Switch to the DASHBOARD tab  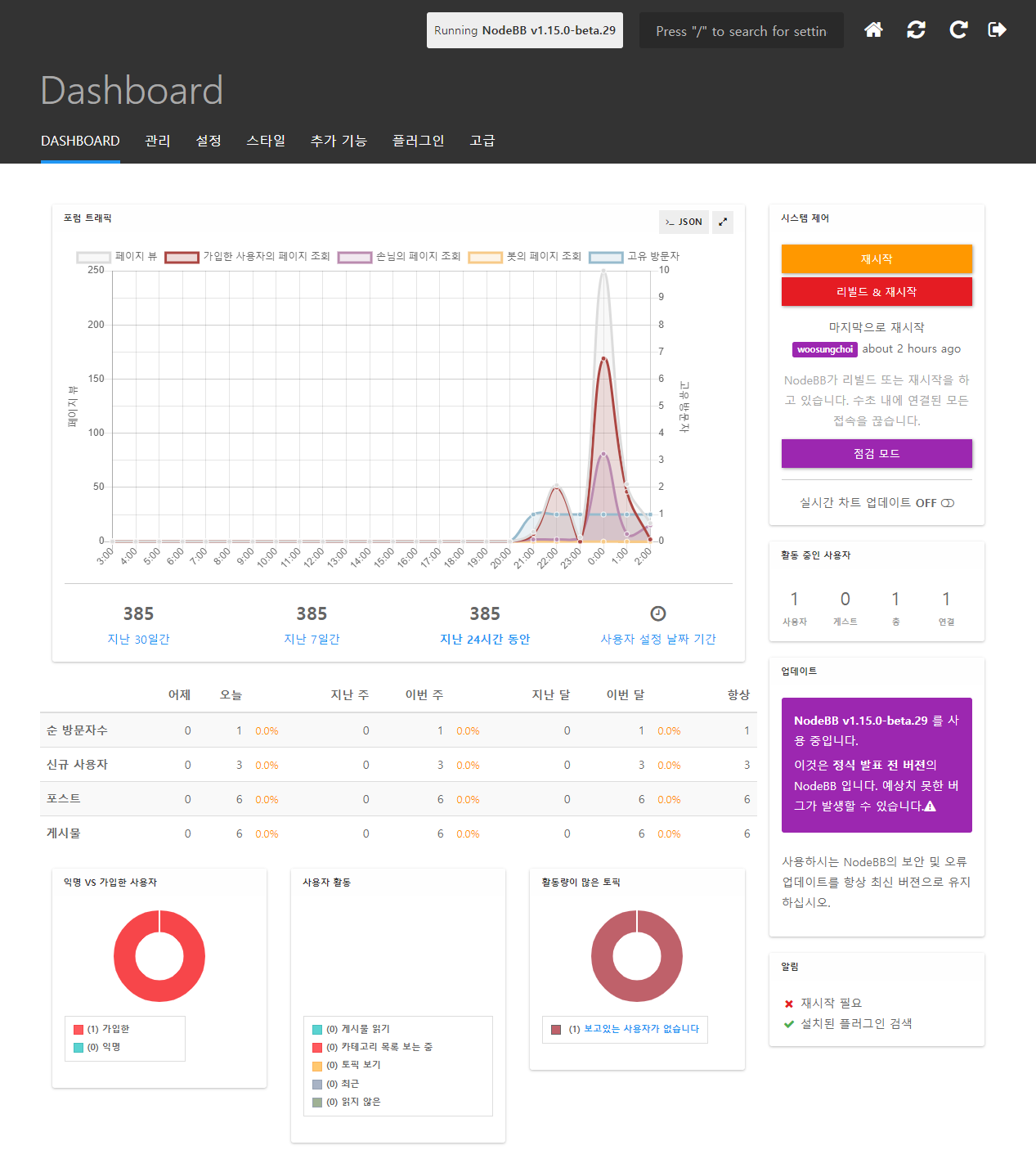pyautogui.click(x=80, y=141)
